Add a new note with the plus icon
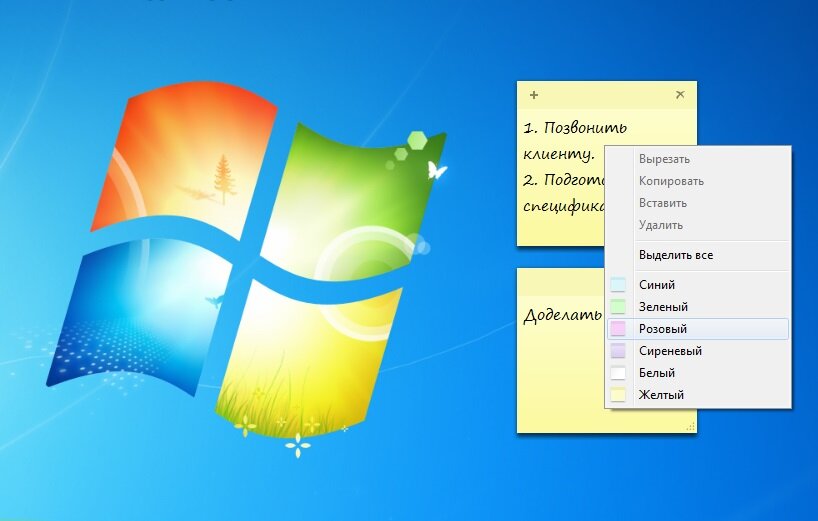Screen dimensions: 818x521 534,95
